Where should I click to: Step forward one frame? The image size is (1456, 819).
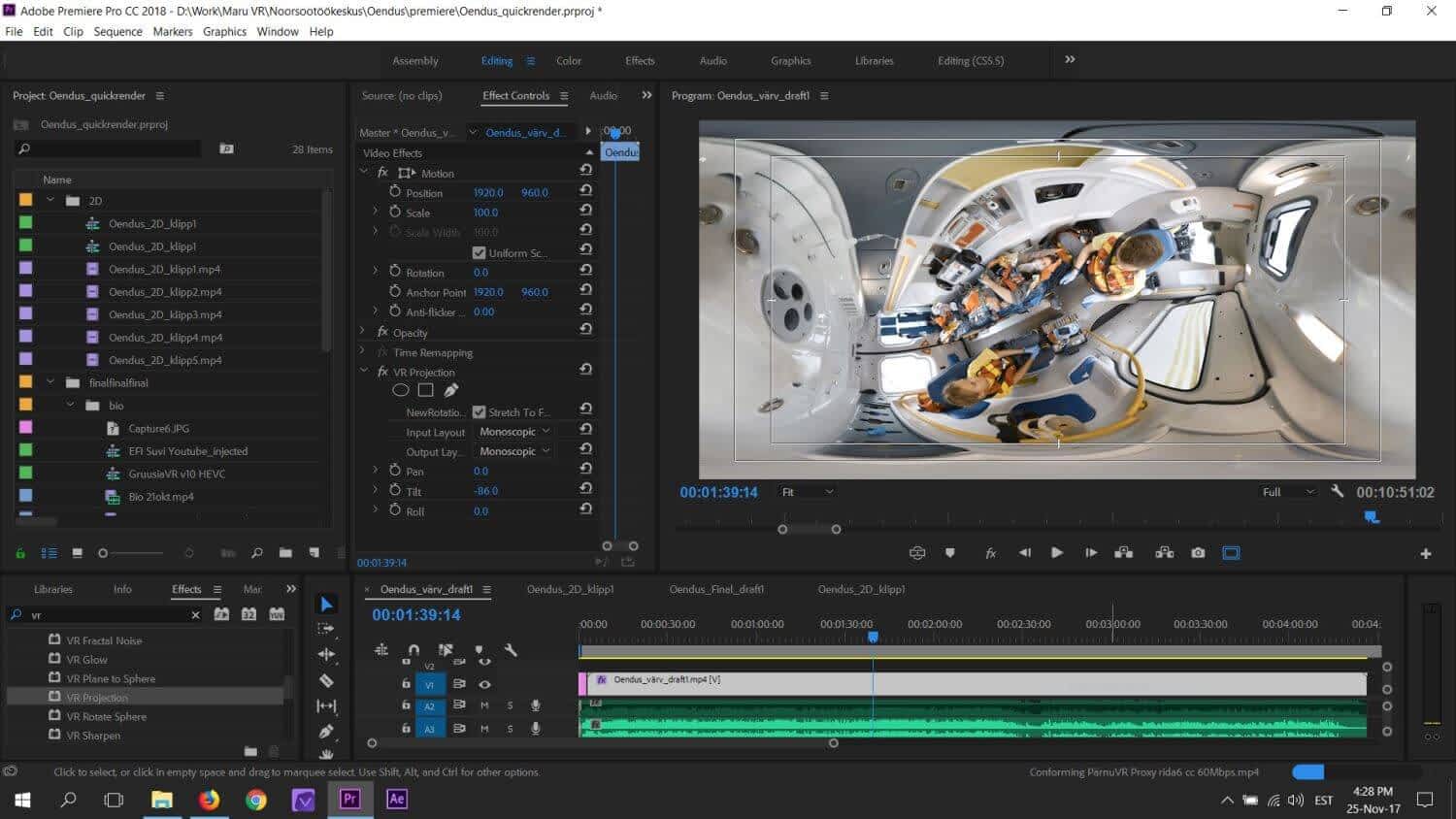point(1091,553)
